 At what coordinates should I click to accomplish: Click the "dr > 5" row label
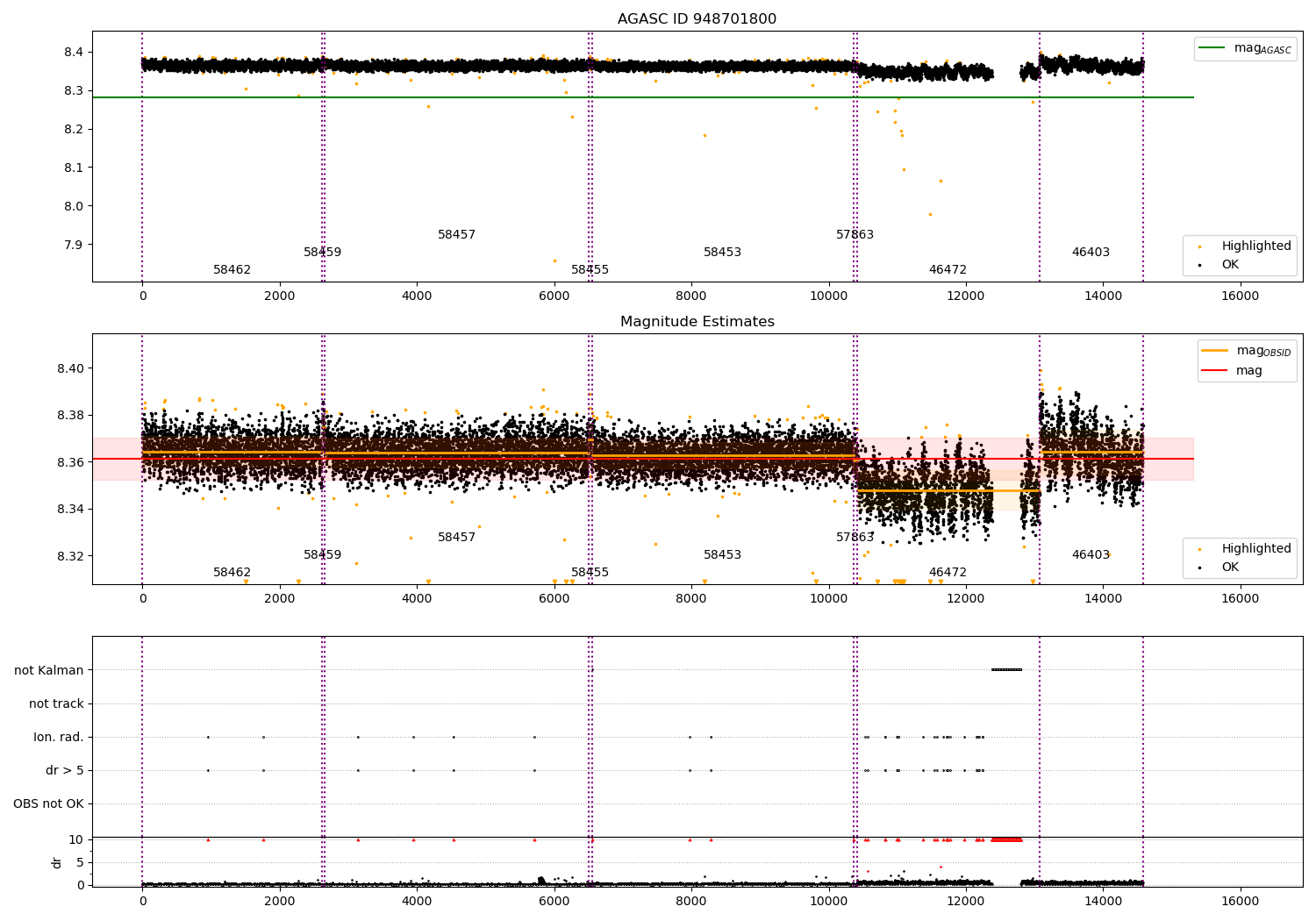(x=65, y=770)
